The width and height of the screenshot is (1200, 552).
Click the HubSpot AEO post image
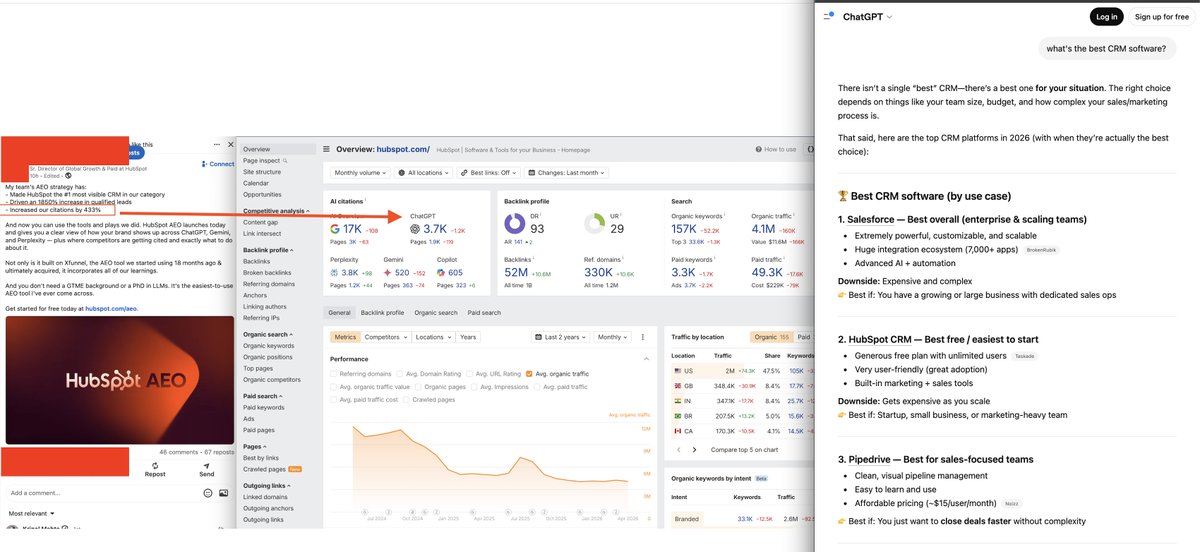[119, 380]
